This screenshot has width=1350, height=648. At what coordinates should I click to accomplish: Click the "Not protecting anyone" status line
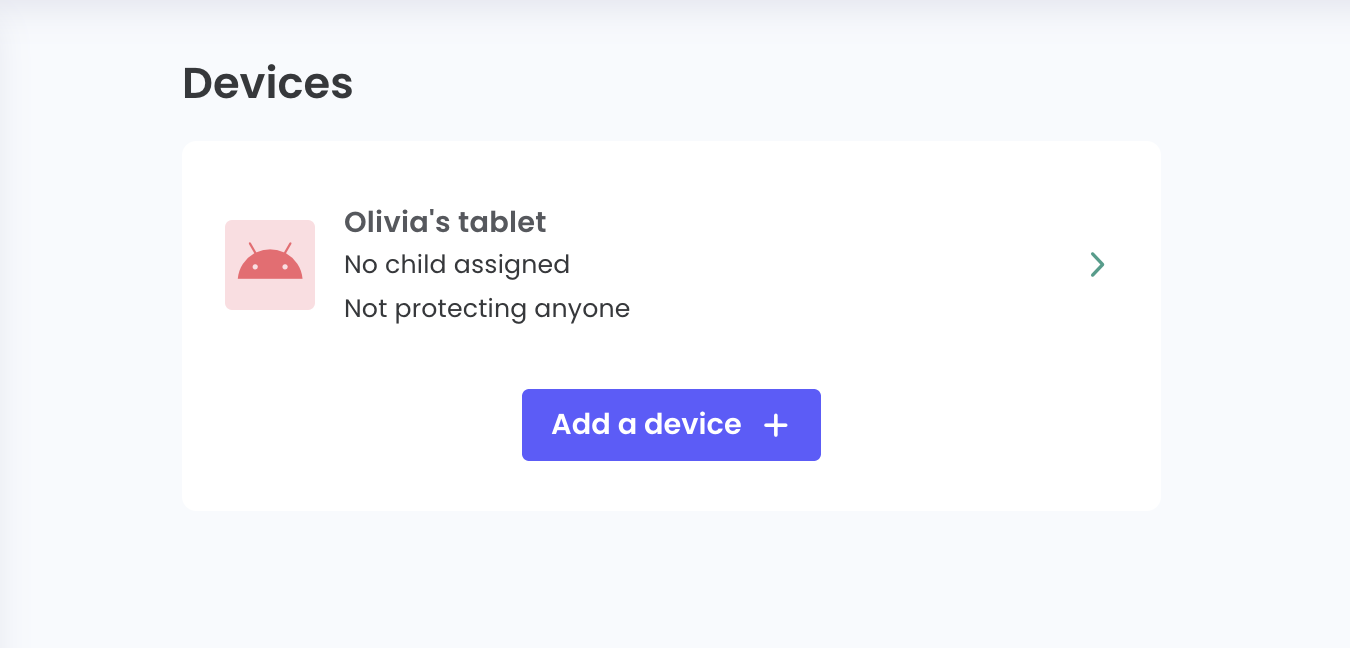coord(487,308)
